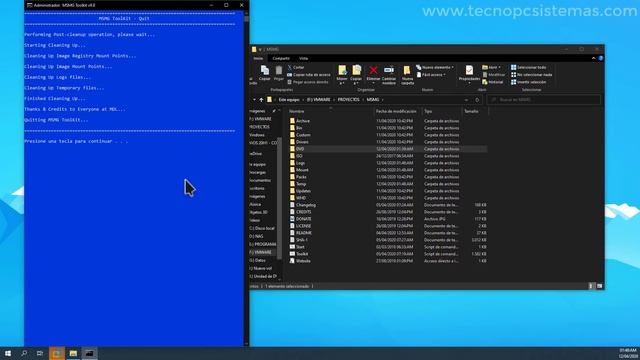This screenshot has height=360, width=640.
Task: Click the Cortar scissors button
Action: click(x=296, y=67)
